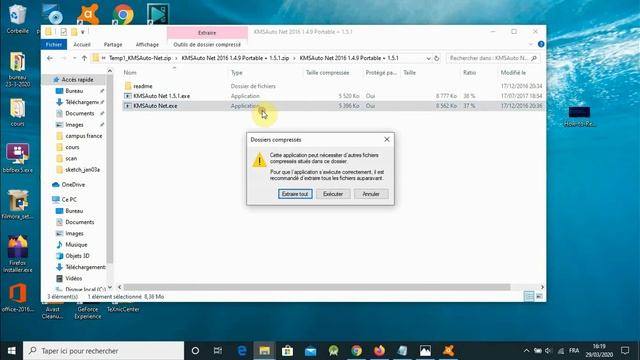Open pinned Images under Accès rapide
This screenshot has height=360, width=640.
(x=74, y=124)
